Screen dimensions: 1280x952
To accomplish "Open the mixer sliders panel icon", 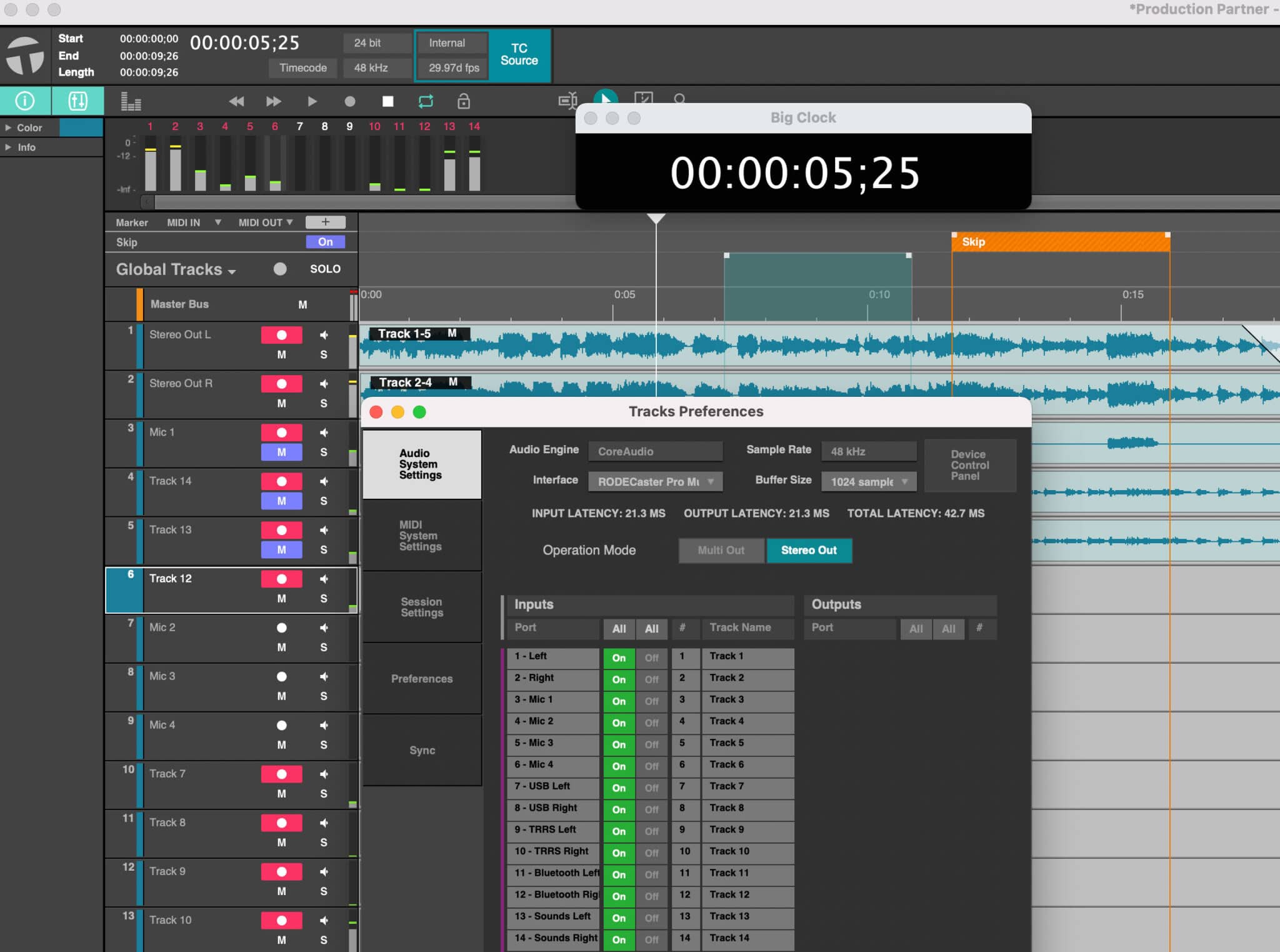I will [x=77, y=101].
